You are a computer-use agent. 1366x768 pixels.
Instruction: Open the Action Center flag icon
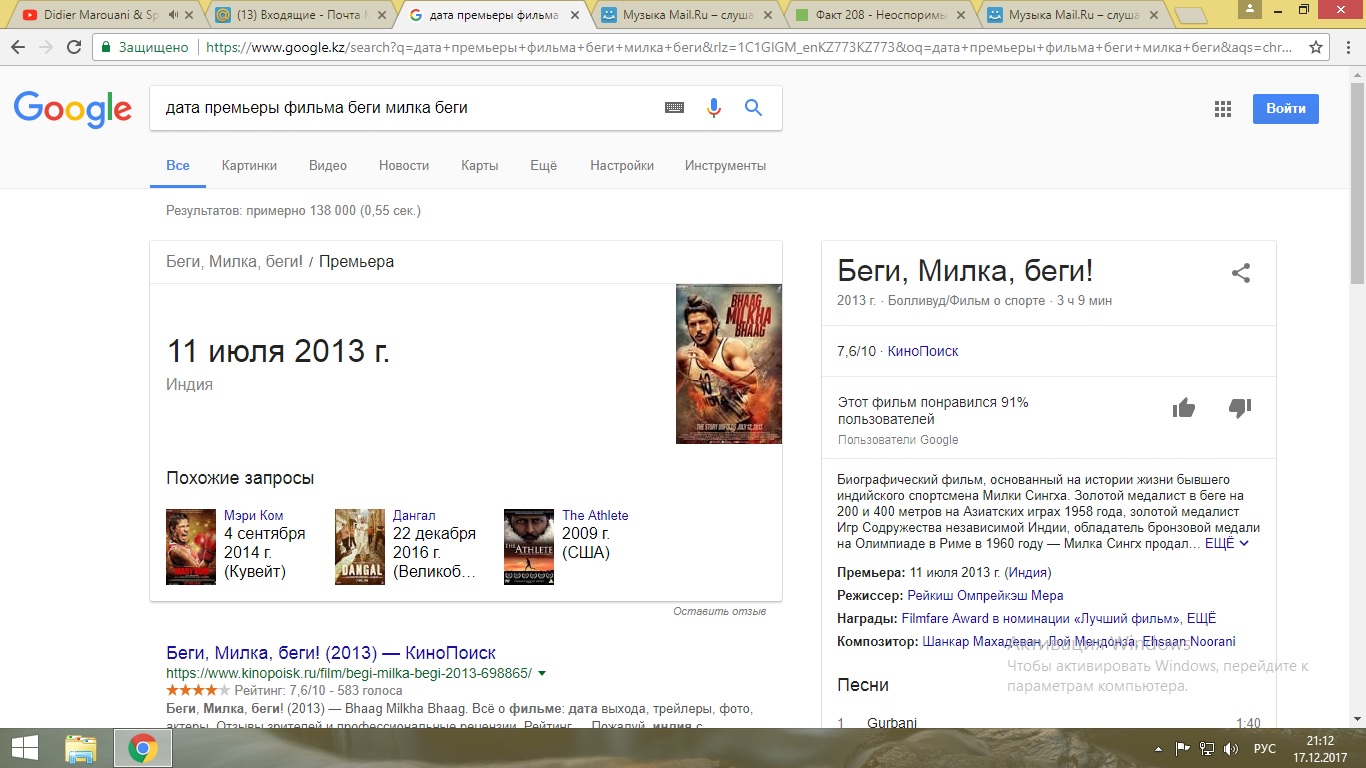point(1182,748)
